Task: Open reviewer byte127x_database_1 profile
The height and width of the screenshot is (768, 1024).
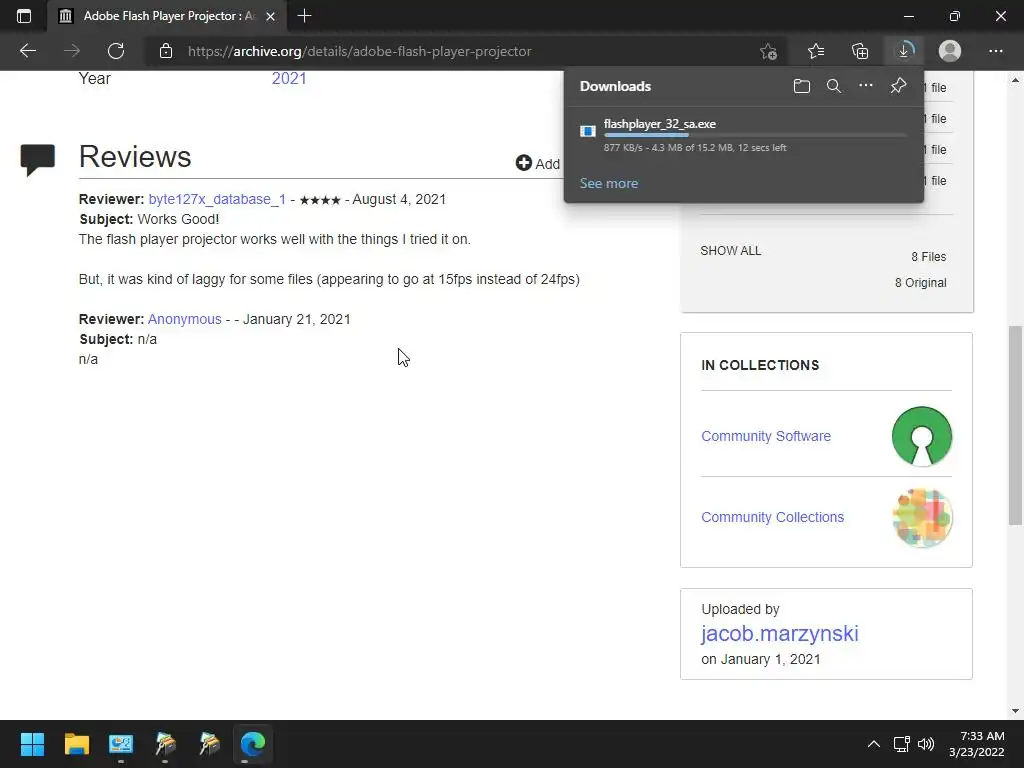Action: [x=217, y=199]
